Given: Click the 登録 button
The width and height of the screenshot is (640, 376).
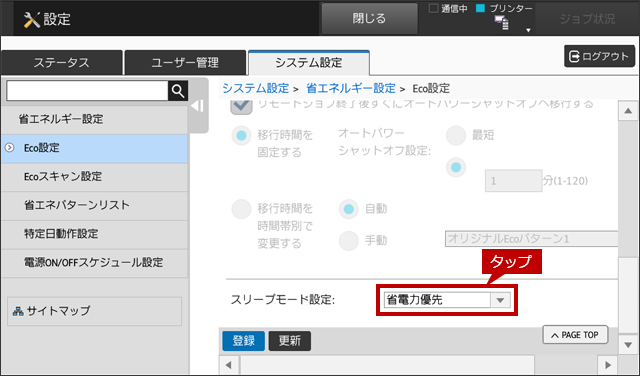Looking at the screenshot, I should 243,341.
